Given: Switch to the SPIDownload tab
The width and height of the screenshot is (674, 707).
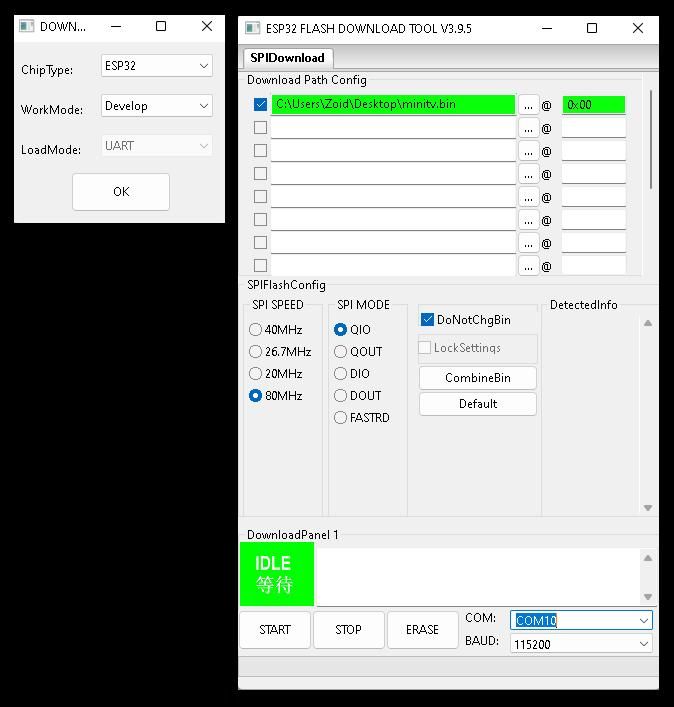Looking at the screenshot, I should (288, 58).
